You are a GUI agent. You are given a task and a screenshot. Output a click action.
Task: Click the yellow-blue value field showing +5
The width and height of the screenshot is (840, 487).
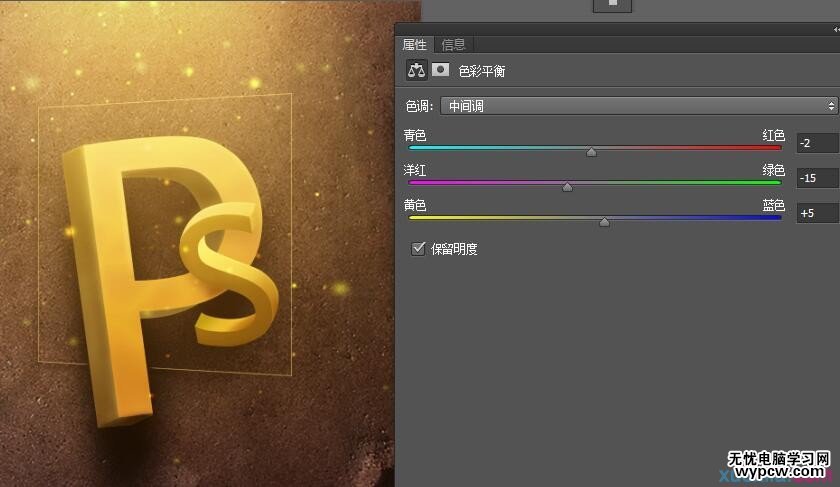[818, 213]
